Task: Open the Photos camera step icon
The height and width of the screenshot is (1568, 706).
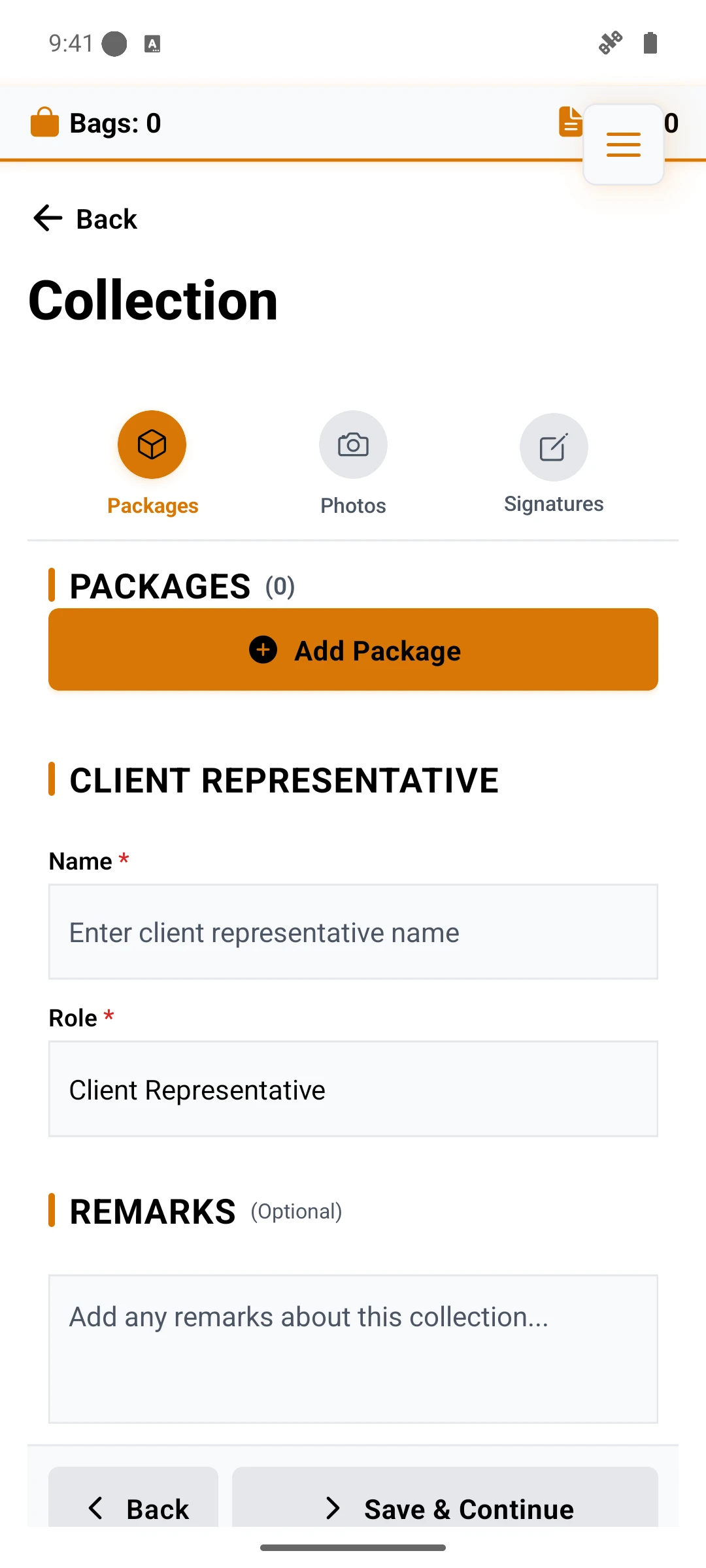Action: (353, 444)
